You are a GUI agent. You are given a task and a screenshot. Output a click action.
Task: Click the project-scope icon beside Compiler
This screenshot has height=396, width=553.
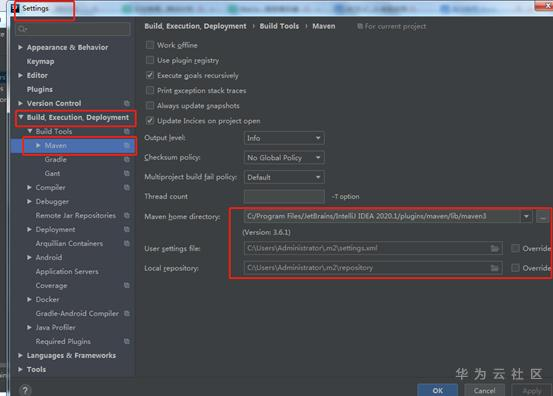[x=127, y=187]
